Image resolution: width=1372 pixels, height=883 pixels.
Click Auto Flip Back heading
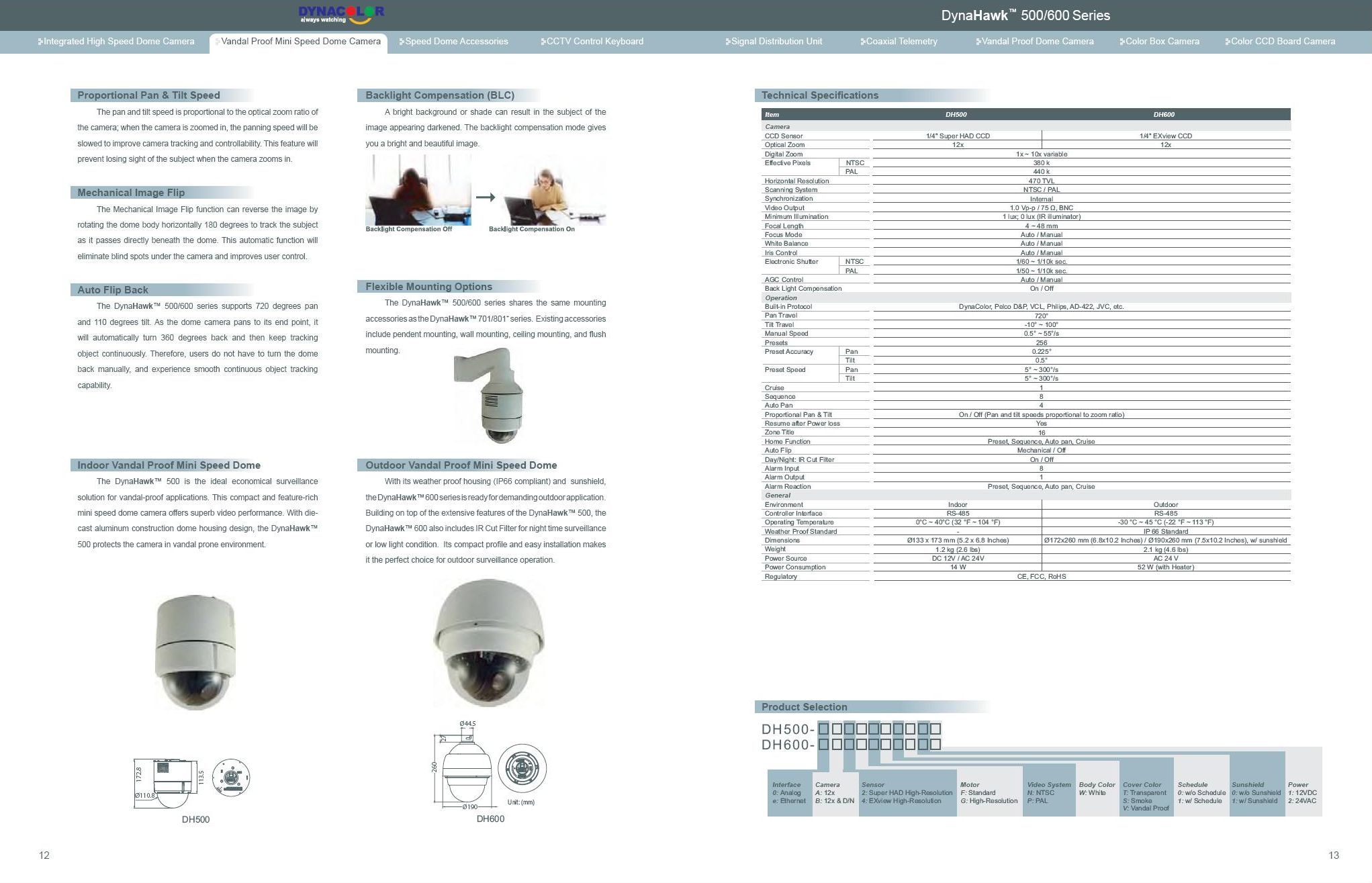113,290
